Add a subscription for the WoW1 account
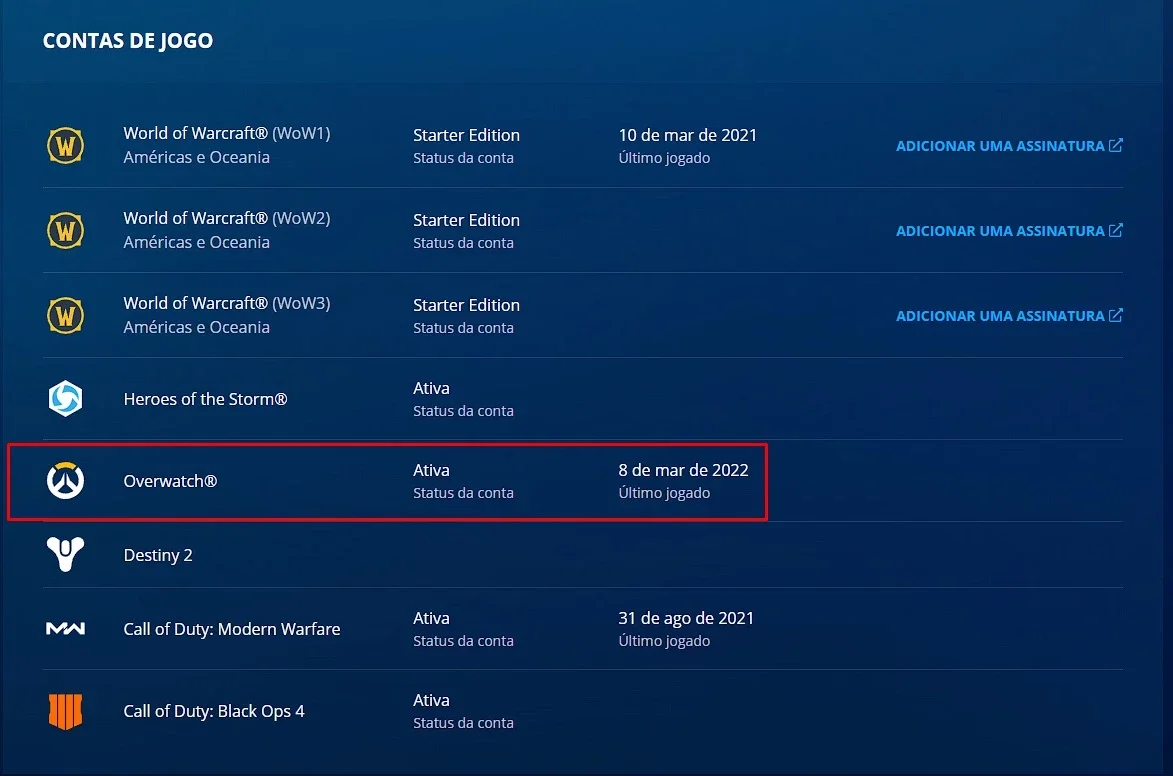The width and height of the screenshot is (1173, 776). pyautogui.click(x=1009, y=146)
